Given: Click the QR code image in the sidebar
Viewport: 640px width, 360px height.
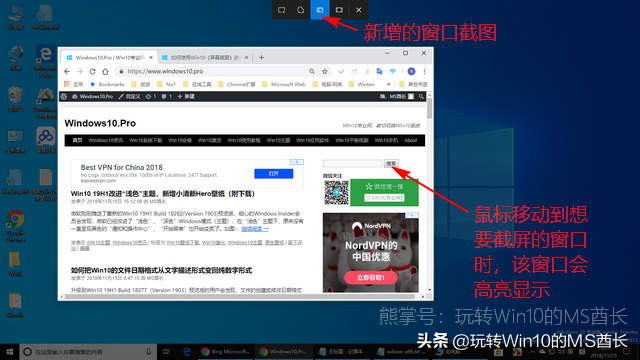Looking at the screenshot, I should tap(336, 192).
